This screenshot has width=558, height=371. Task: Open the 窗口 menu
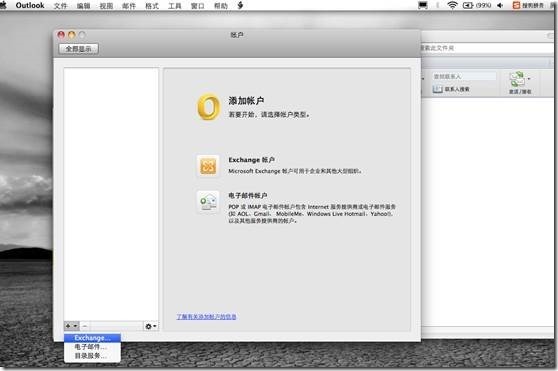pos(198,6)
